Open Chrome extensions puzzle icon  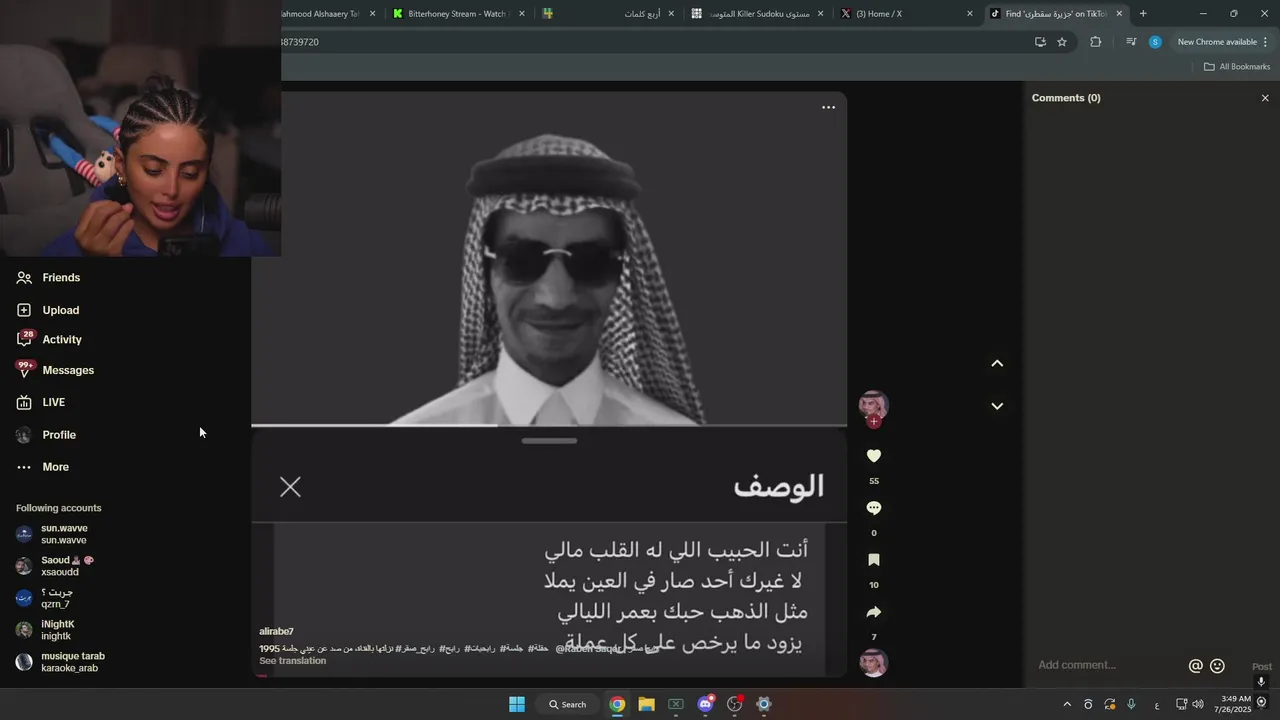pyautogui.click(x=1095, y=42)
